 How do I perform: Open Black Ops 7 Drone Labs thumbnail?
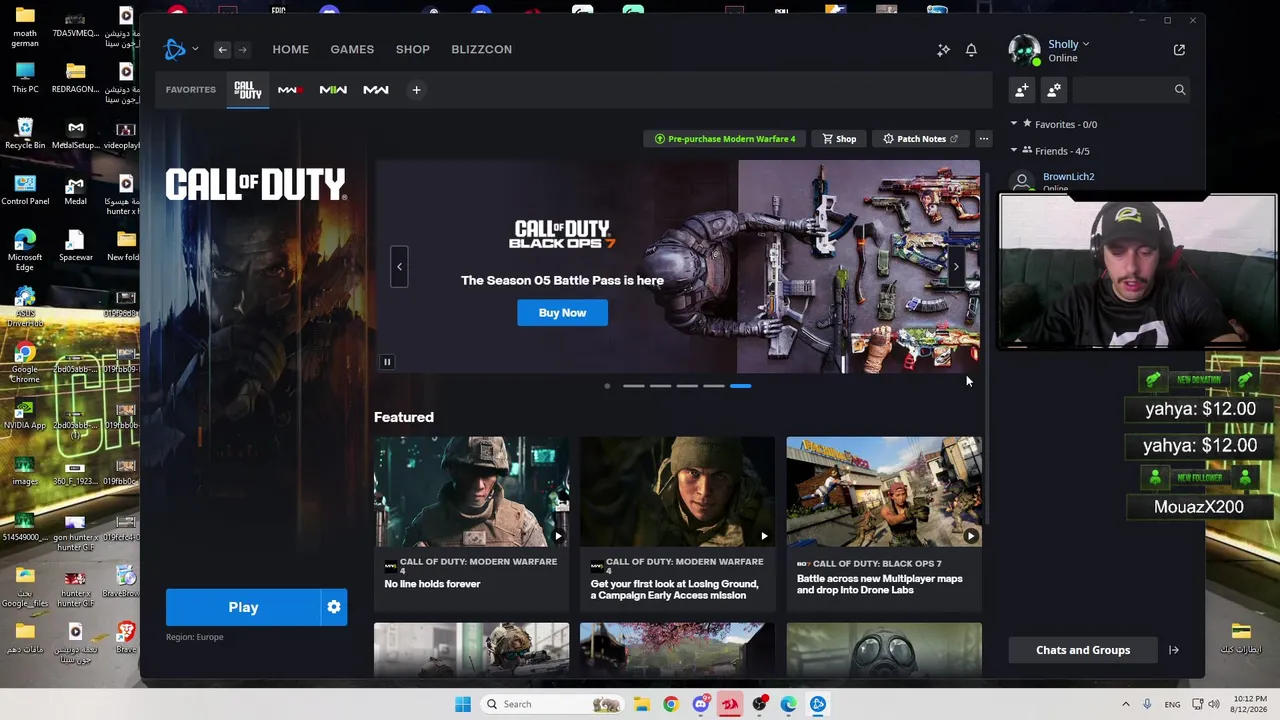click(884, 491)
